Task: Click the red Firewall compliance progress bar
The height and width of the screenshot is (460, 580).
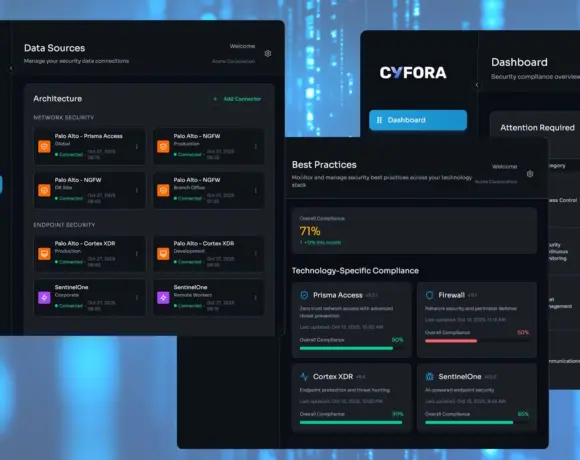Action: point(477,341)
